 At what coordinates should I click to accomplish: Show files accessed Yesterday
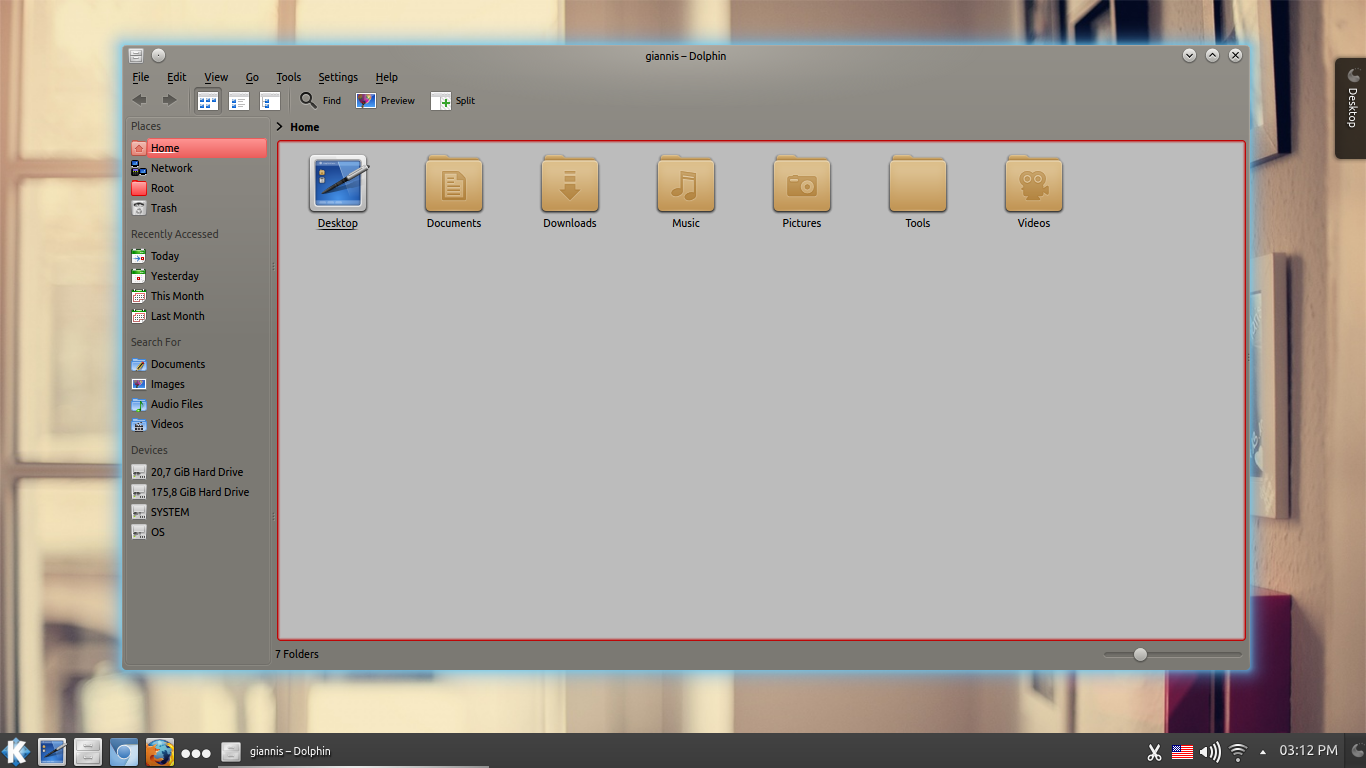[x=198, y=276]
